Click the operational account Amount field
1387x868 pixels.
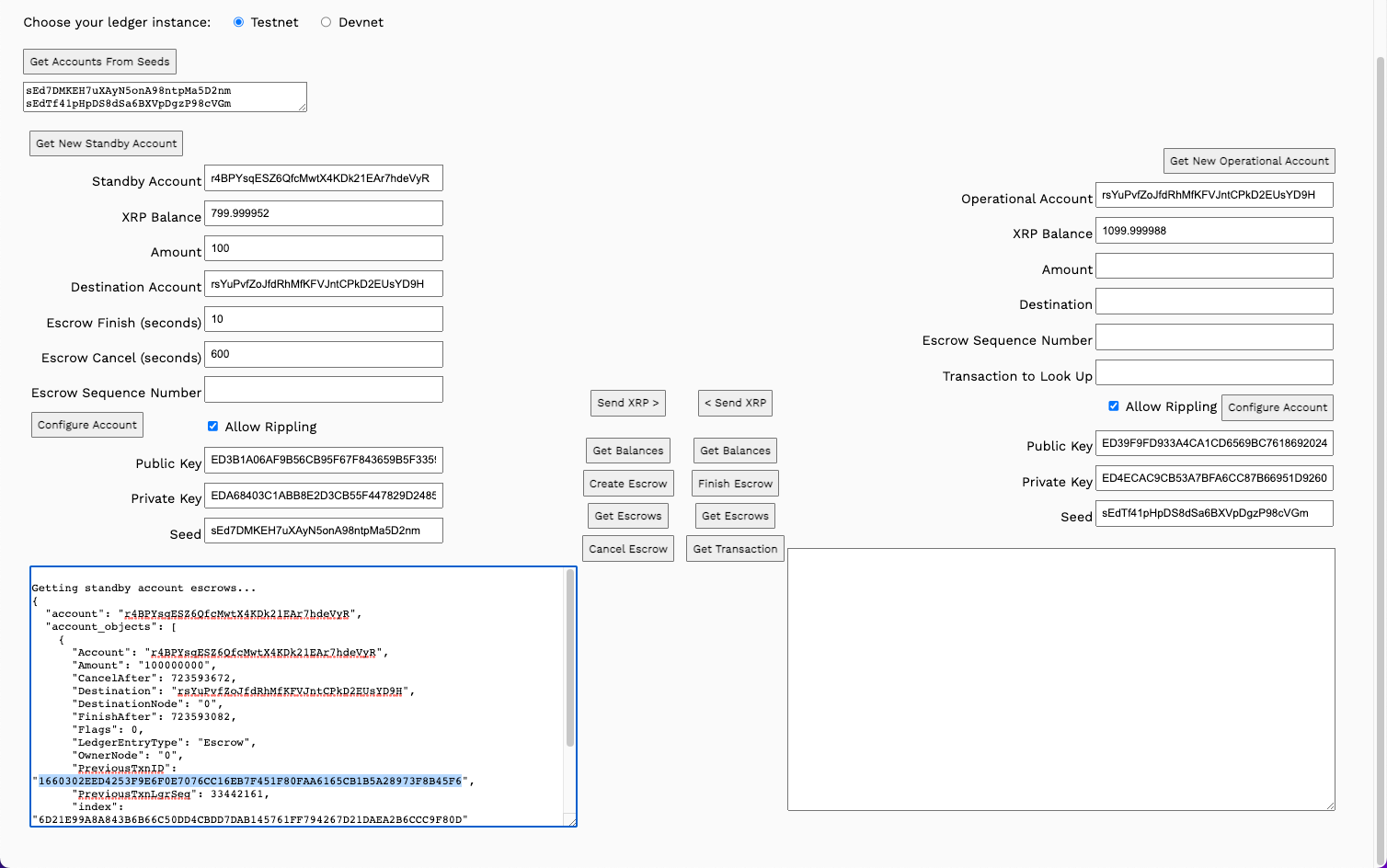tap(1214, 265)
